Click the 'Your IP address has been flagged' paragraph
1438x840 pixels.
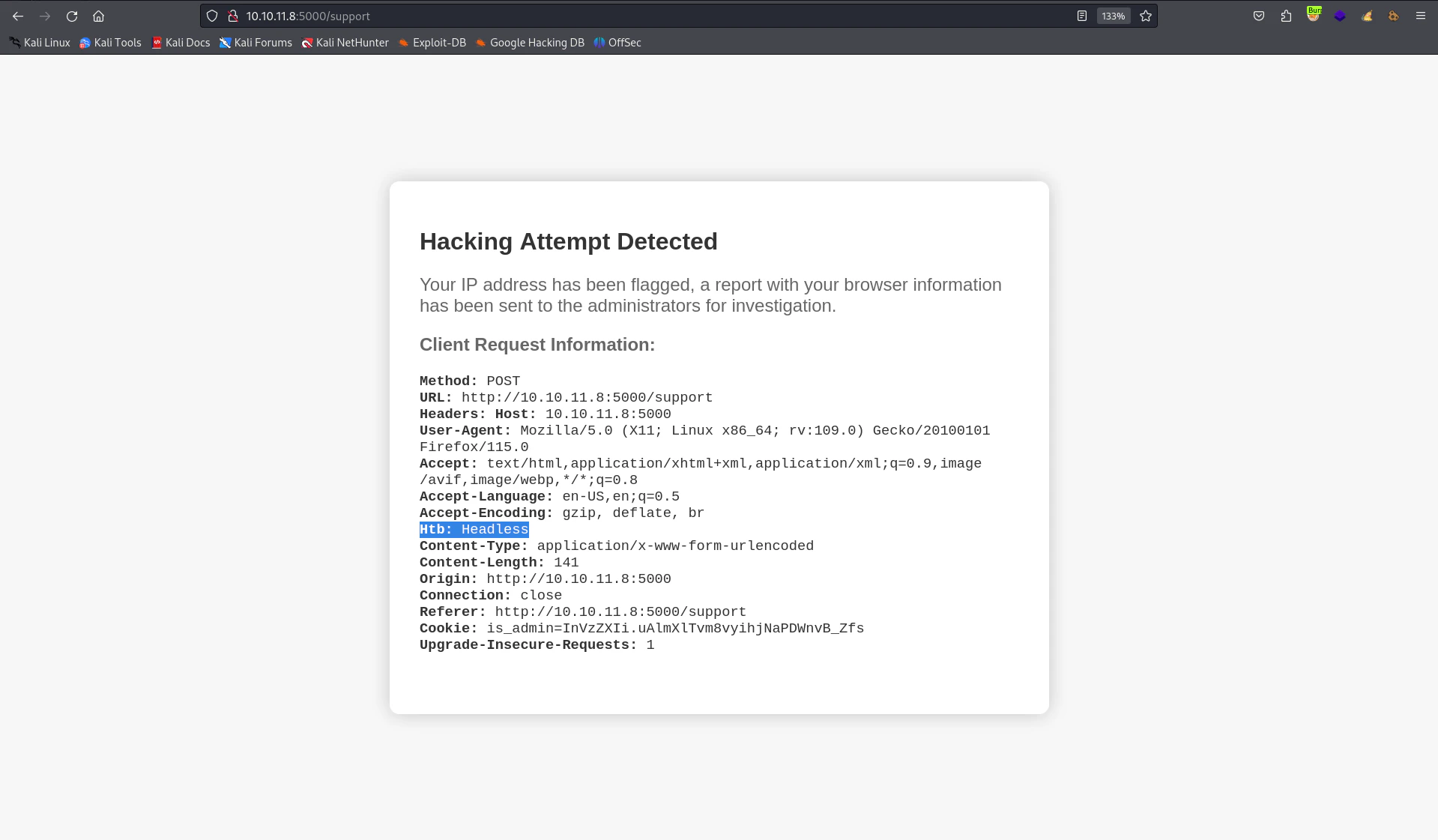(710, 295)
